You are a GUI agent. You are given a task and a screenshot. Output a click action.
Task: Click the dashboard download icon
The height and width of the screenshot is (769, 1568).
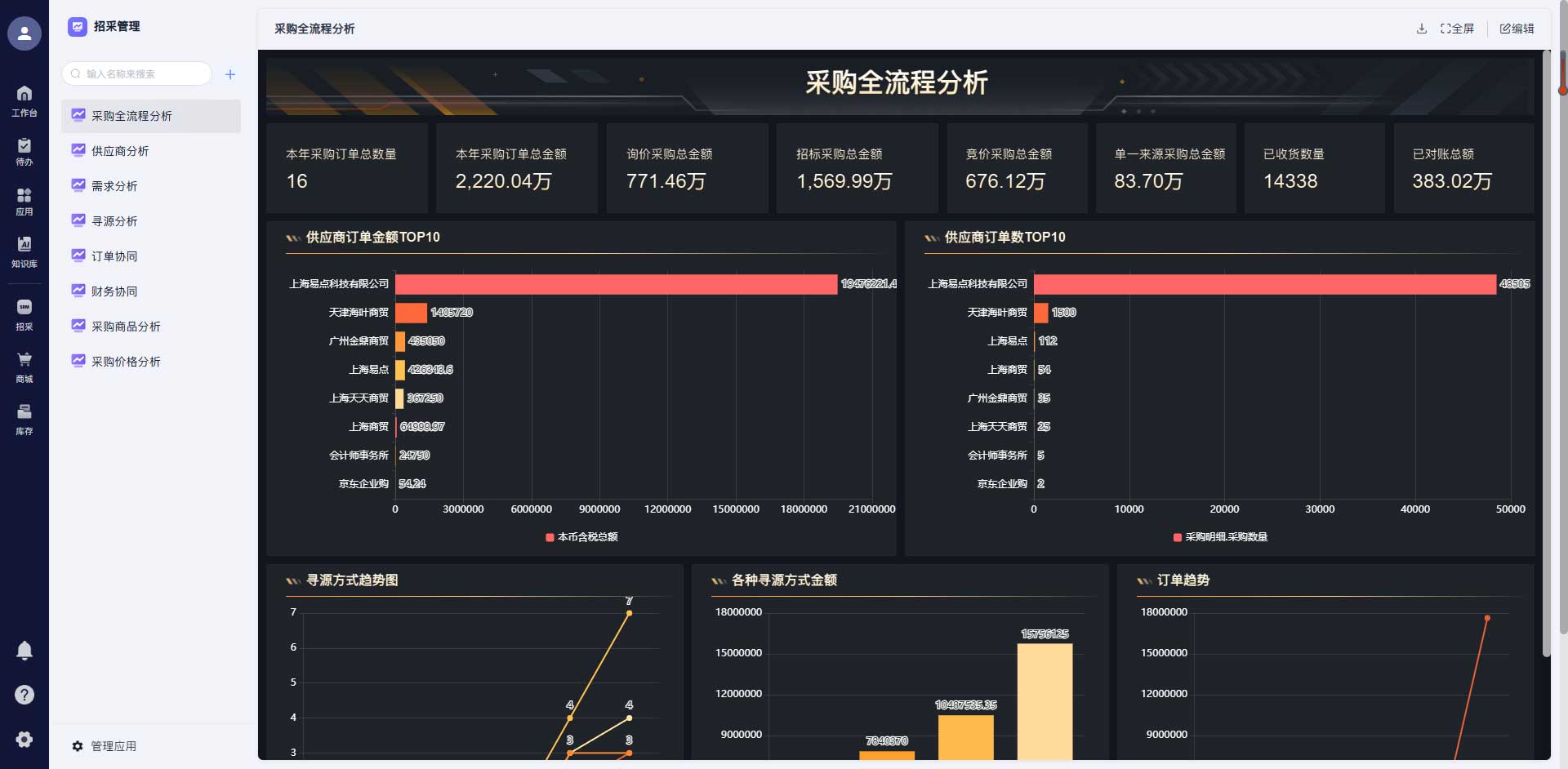click(x=1421, y=29)
